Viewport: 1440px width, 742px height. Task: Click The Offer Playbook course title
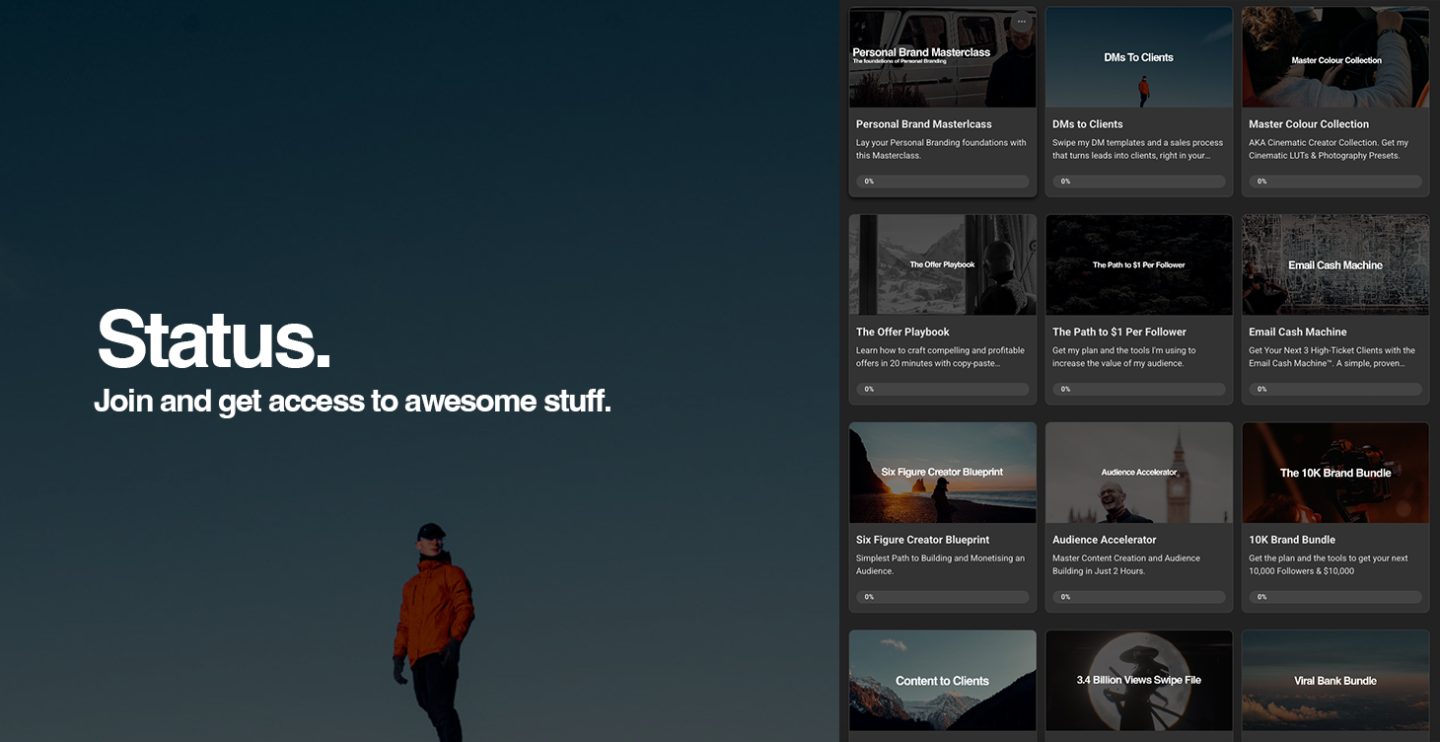point(902,332)
